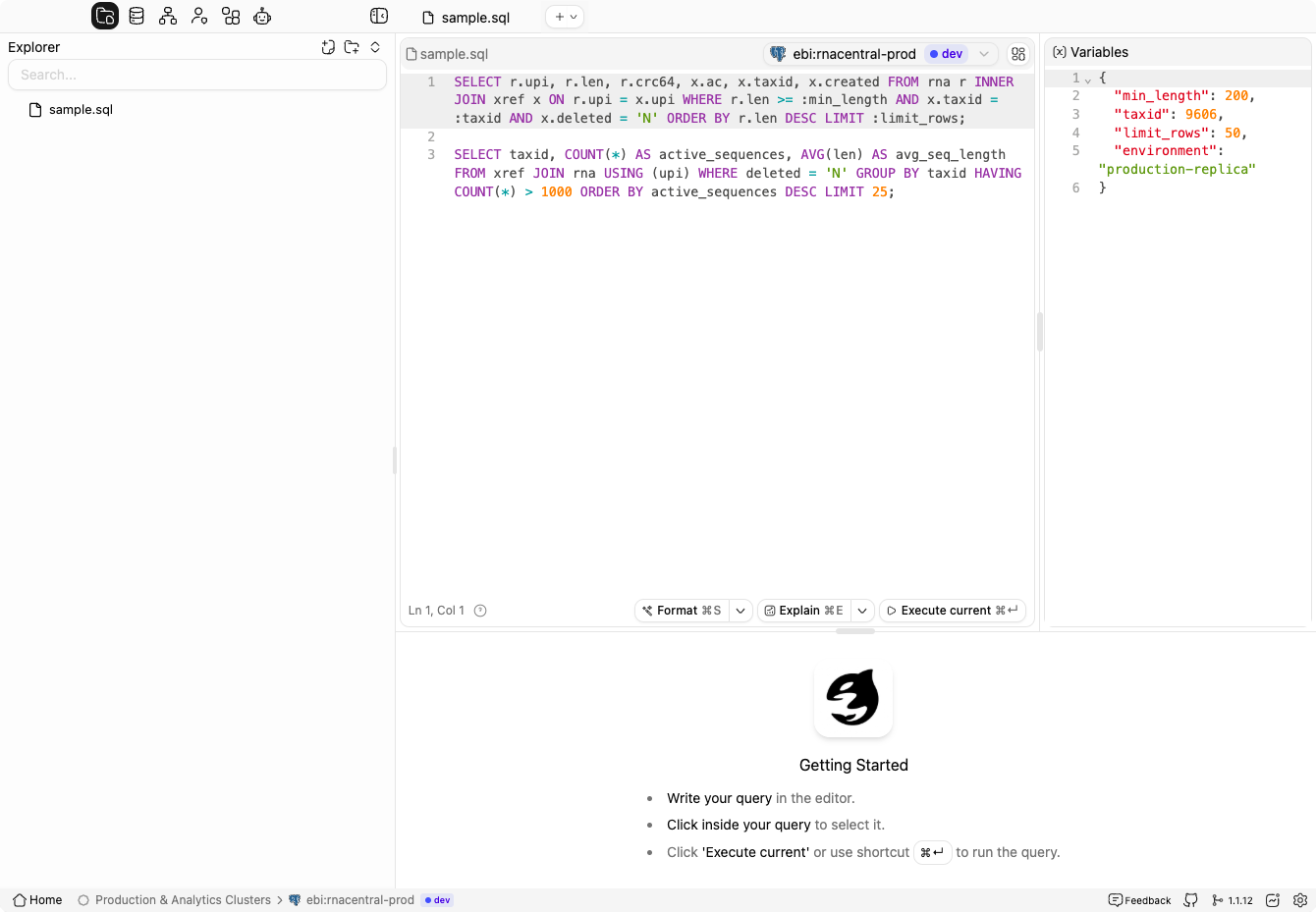The image size is (1316, 912).
Task: Open the schema diagram hierarchy icon
Action: (x=168, y=16)
